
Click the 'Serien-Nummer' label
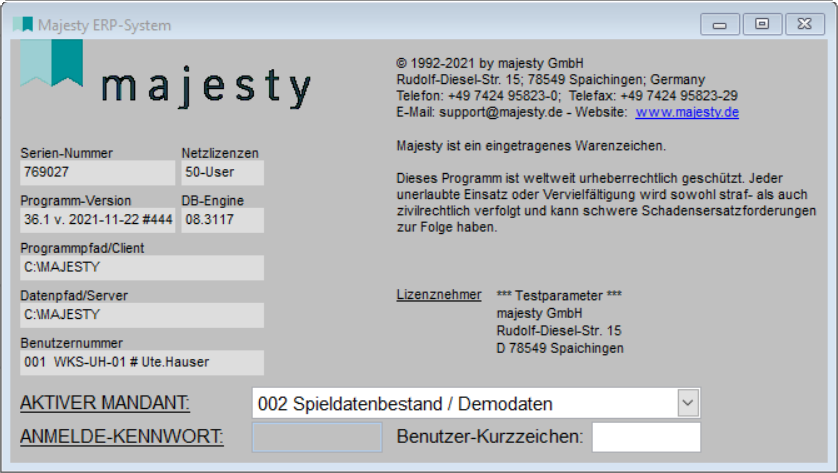point(67,153)
